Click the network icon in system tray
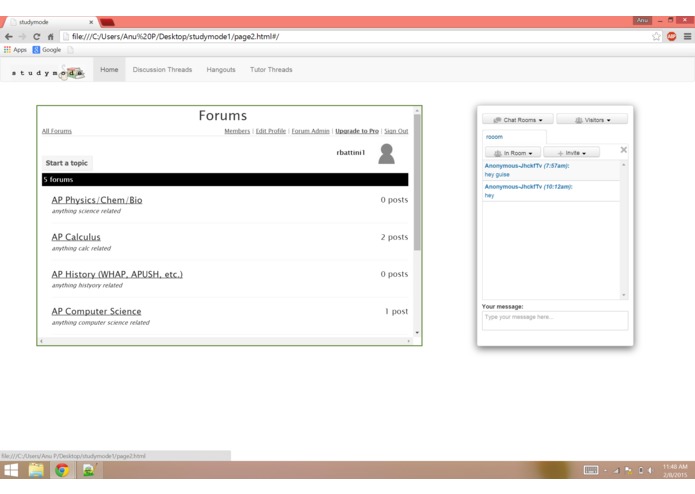The width and height of the screenshot is (695, 494). 617,470
